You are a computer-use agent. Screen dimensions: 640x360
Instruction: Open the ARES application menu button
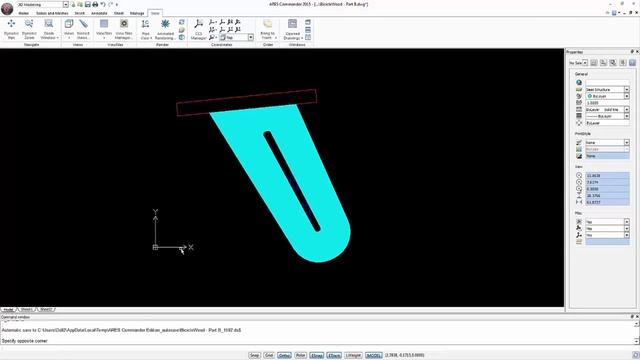tap(7, 9)
